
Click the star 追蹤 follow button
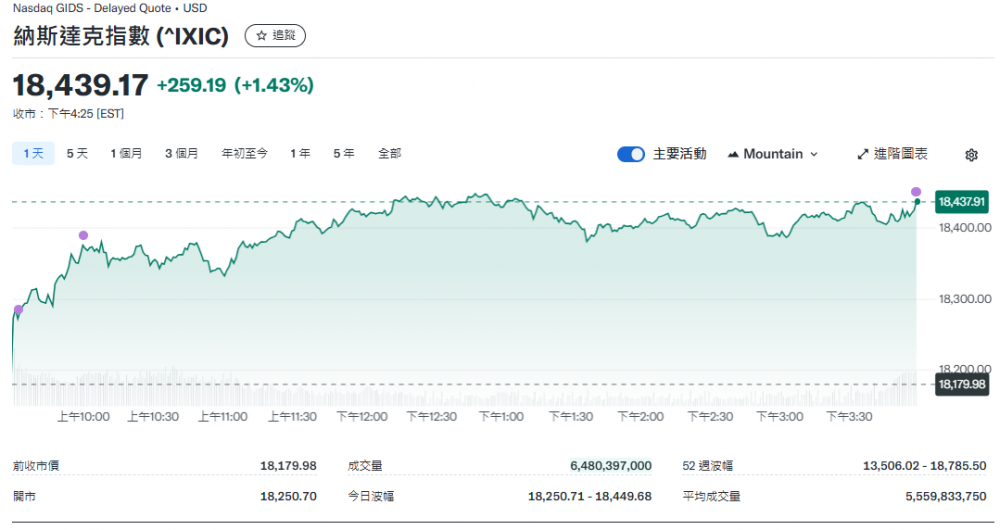tap(275, 36)
